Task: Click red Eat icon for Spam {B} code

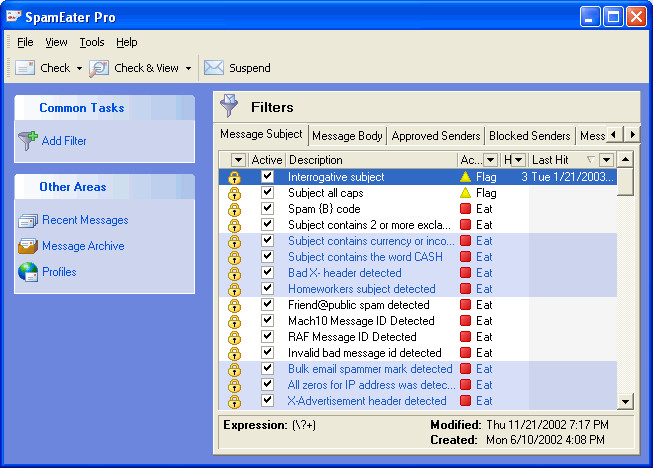Action: (x=465, y=209)
